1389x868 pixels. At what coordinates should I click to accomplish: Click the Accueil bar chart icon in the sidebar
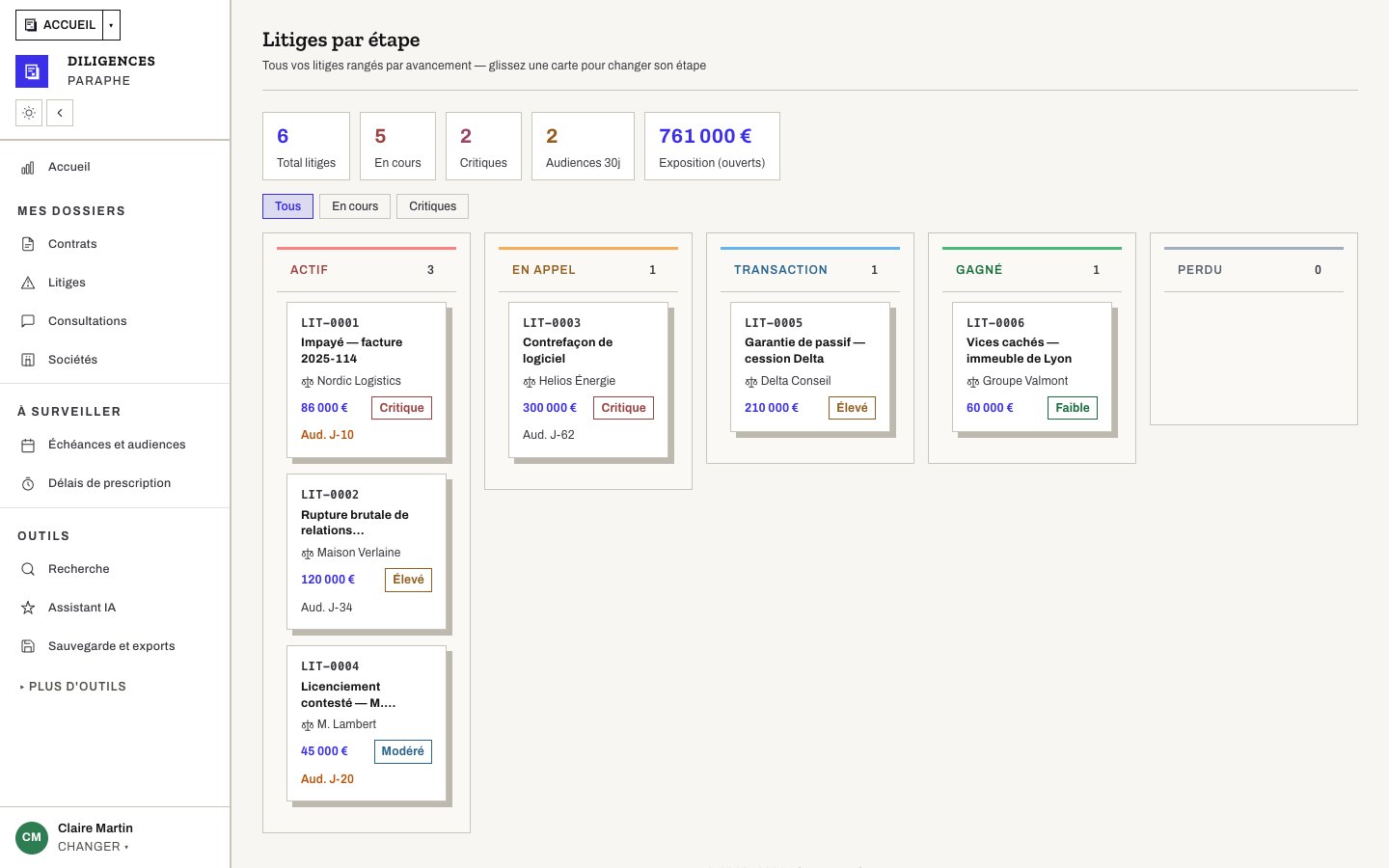pyautogui.click(x=28, y=167)
